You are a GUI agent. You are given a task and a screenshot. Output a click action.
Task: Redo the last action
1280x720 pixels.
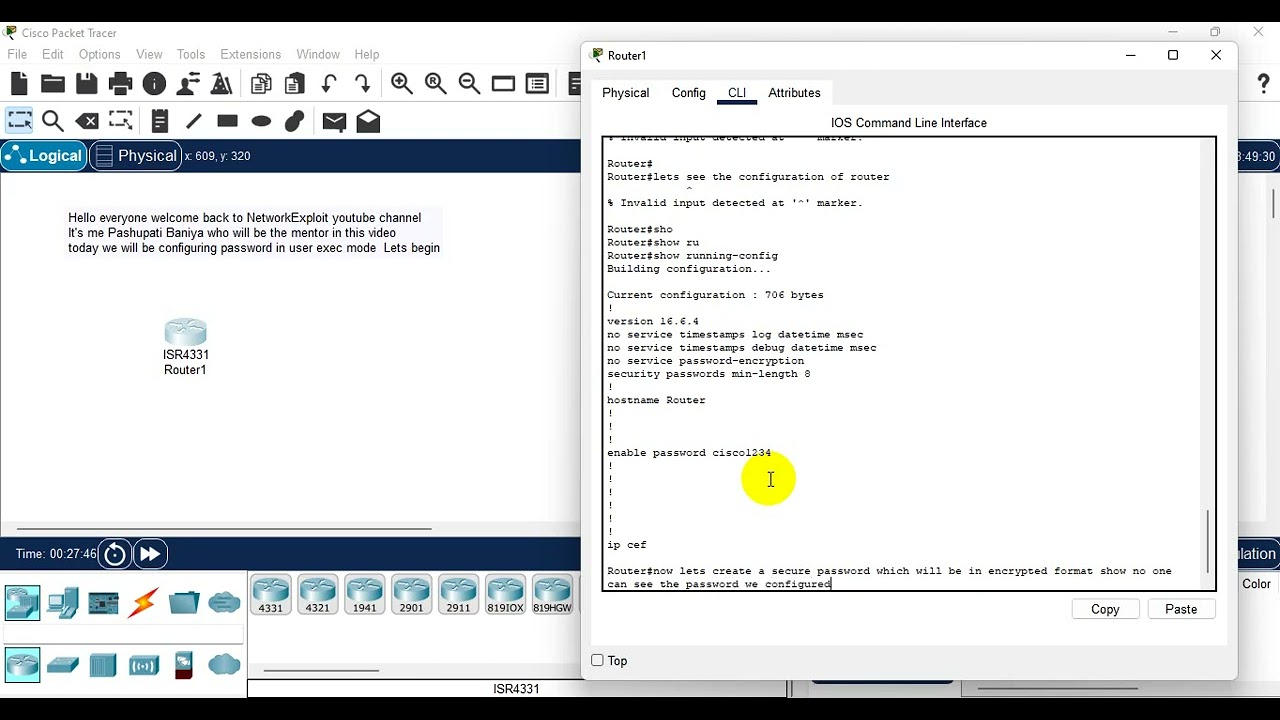point(363,84)
